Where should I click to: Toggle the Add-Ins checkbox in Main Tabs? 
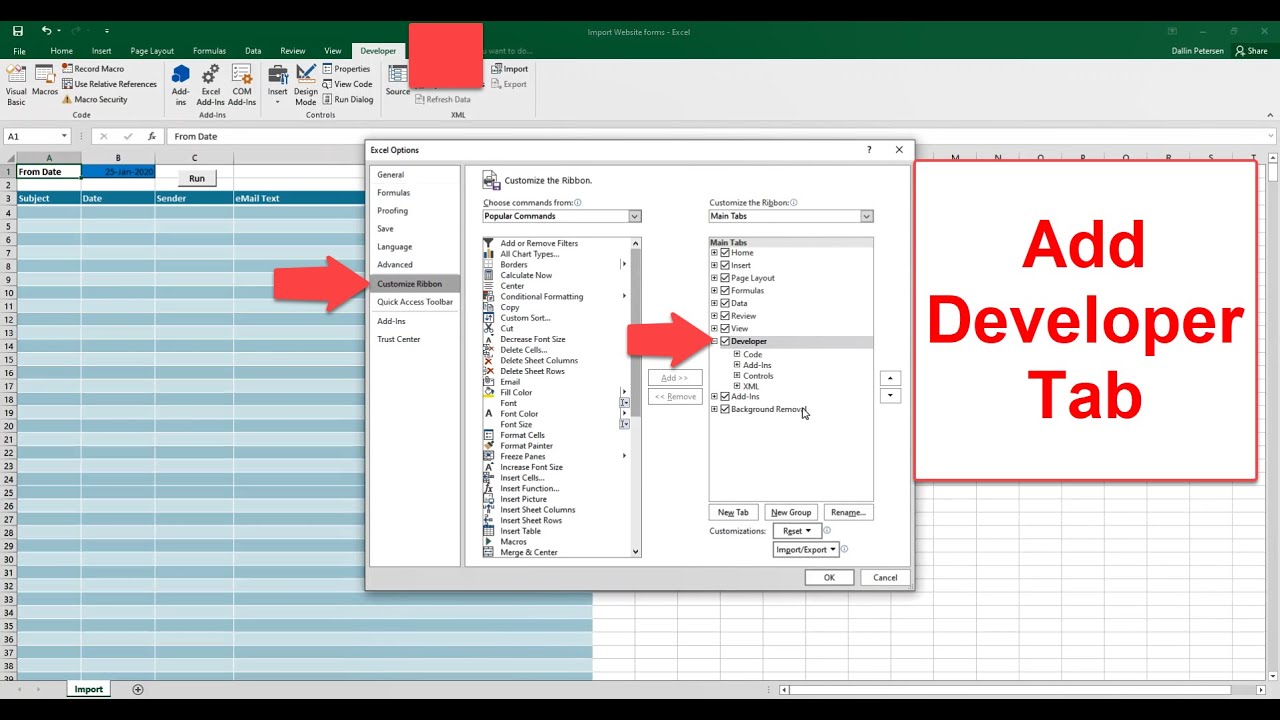click(x=725, y=397)
